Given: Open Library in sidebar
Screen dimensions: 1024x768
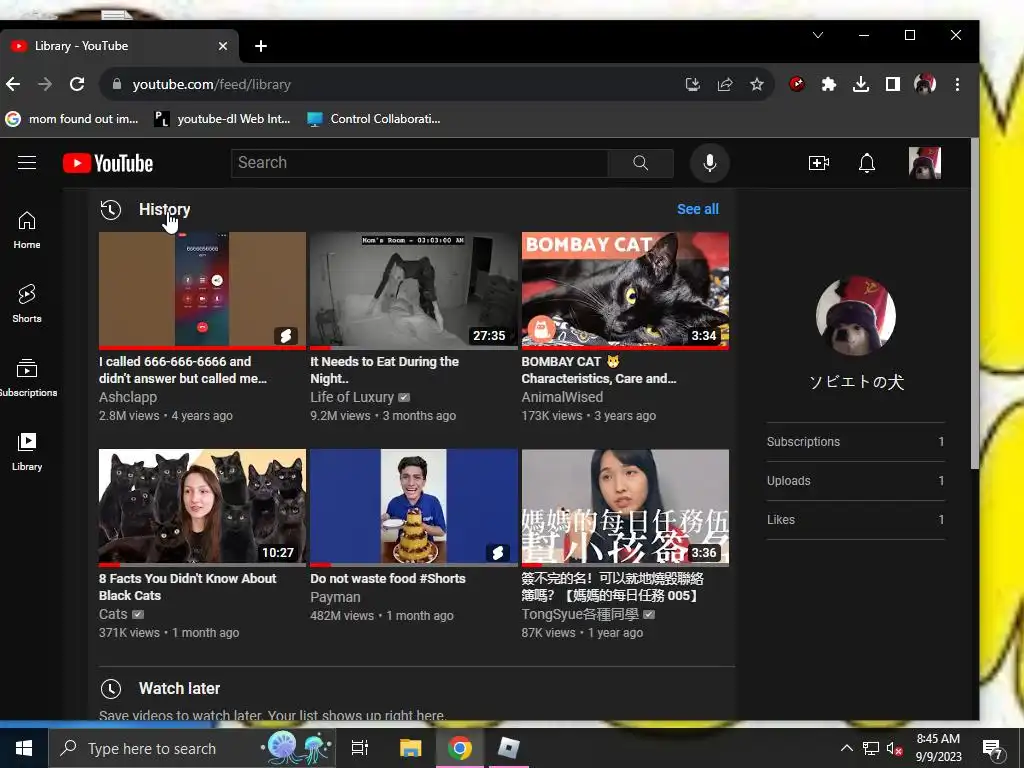Looking at the screenshot, I should point(27,451).
